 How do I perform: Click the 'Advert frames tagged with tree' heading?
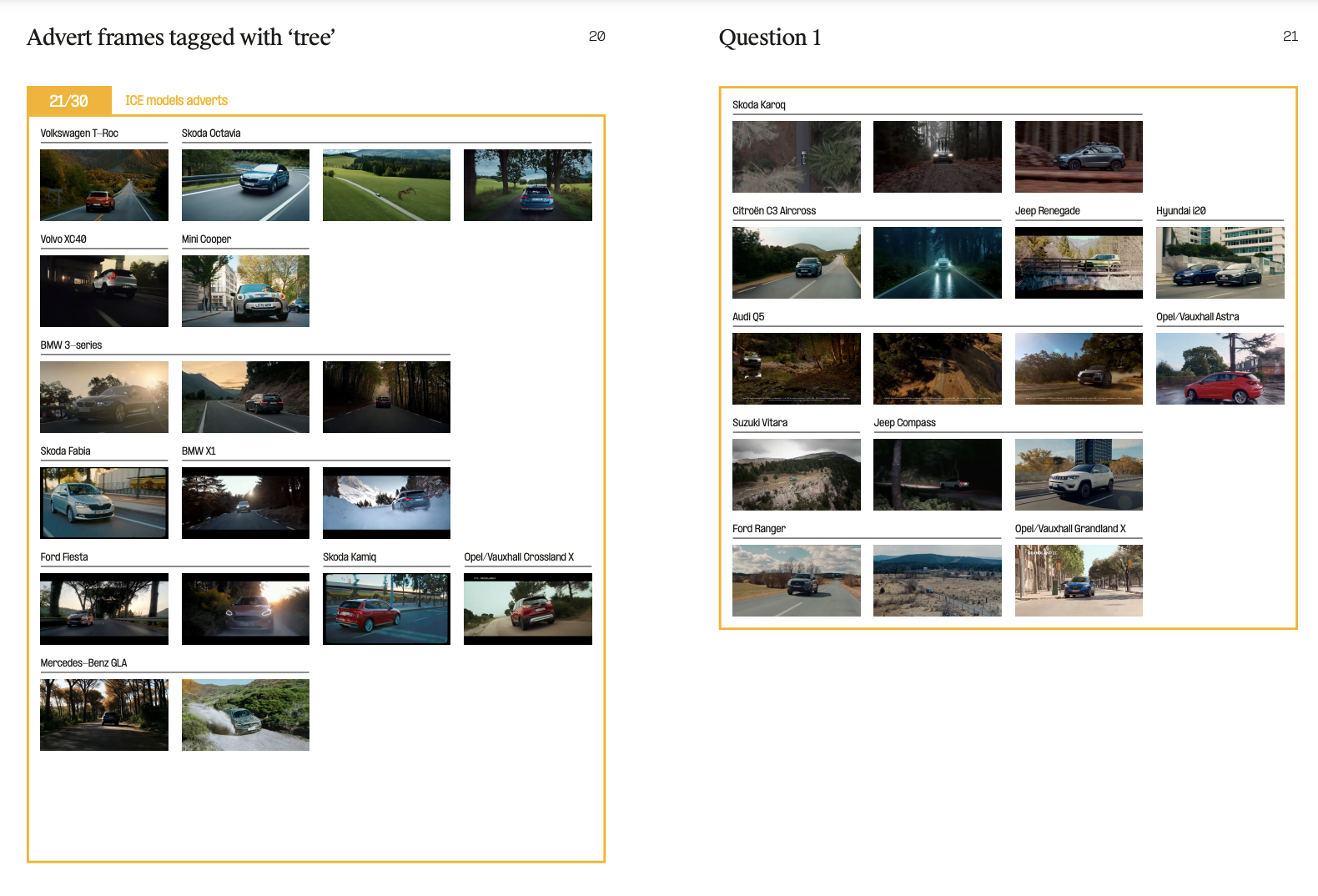(x=181, y=38)
